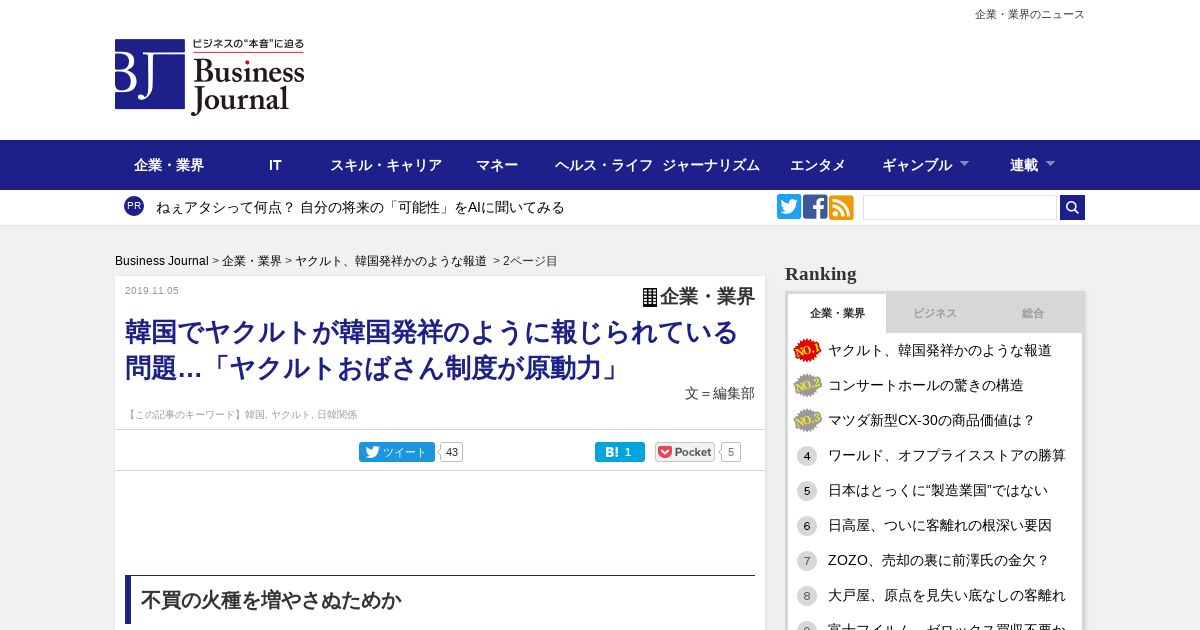Open ranking article ZOZO、売却の裏に前澤氏の金欠？
The width and height of the screenshot is (1200, 630).
pyautogui.click(x=939, y=560)
